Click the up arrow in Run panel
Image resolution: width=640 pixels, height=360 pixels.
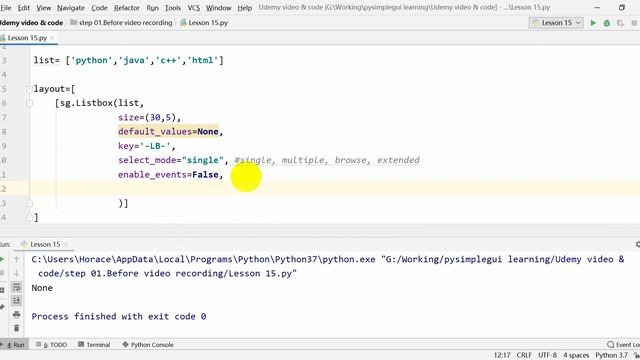[16, 259]
